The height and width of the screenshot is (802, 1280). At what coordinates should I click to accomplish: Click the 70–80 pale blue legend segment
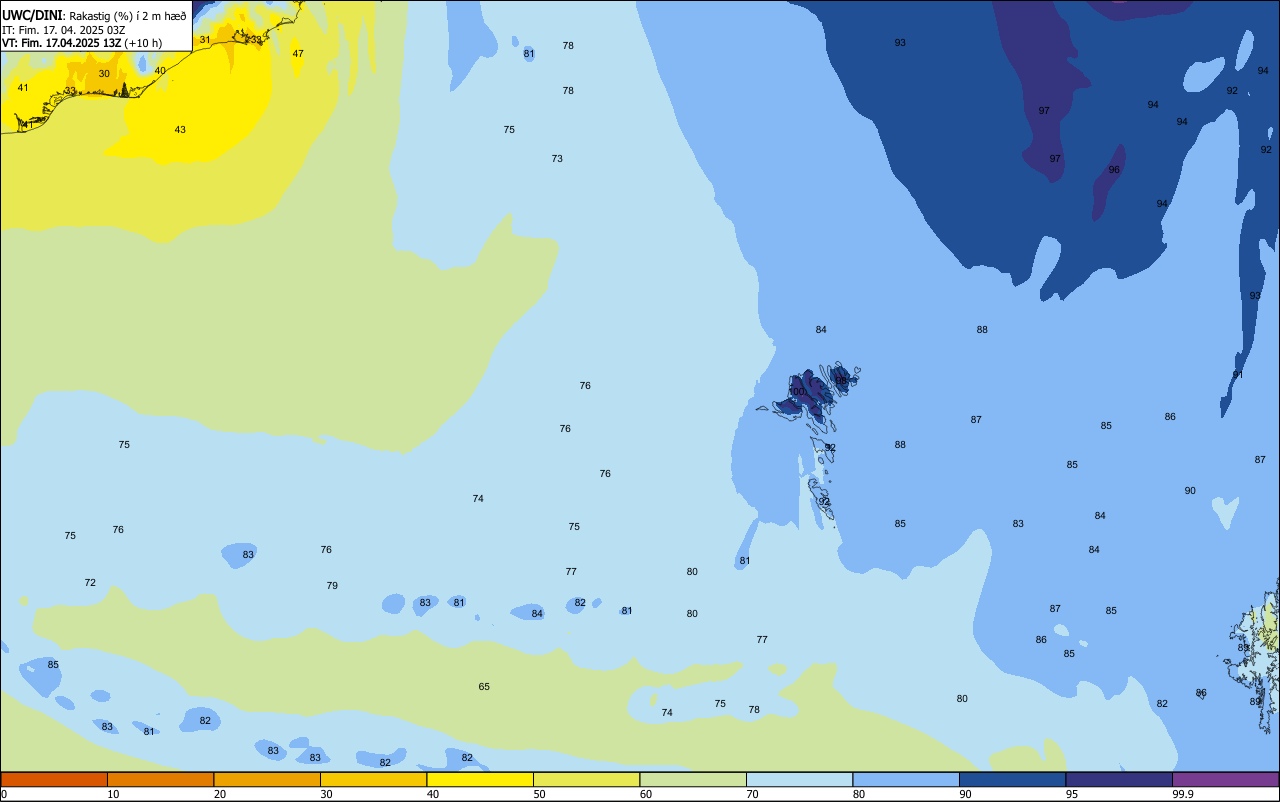coord(799,779)
